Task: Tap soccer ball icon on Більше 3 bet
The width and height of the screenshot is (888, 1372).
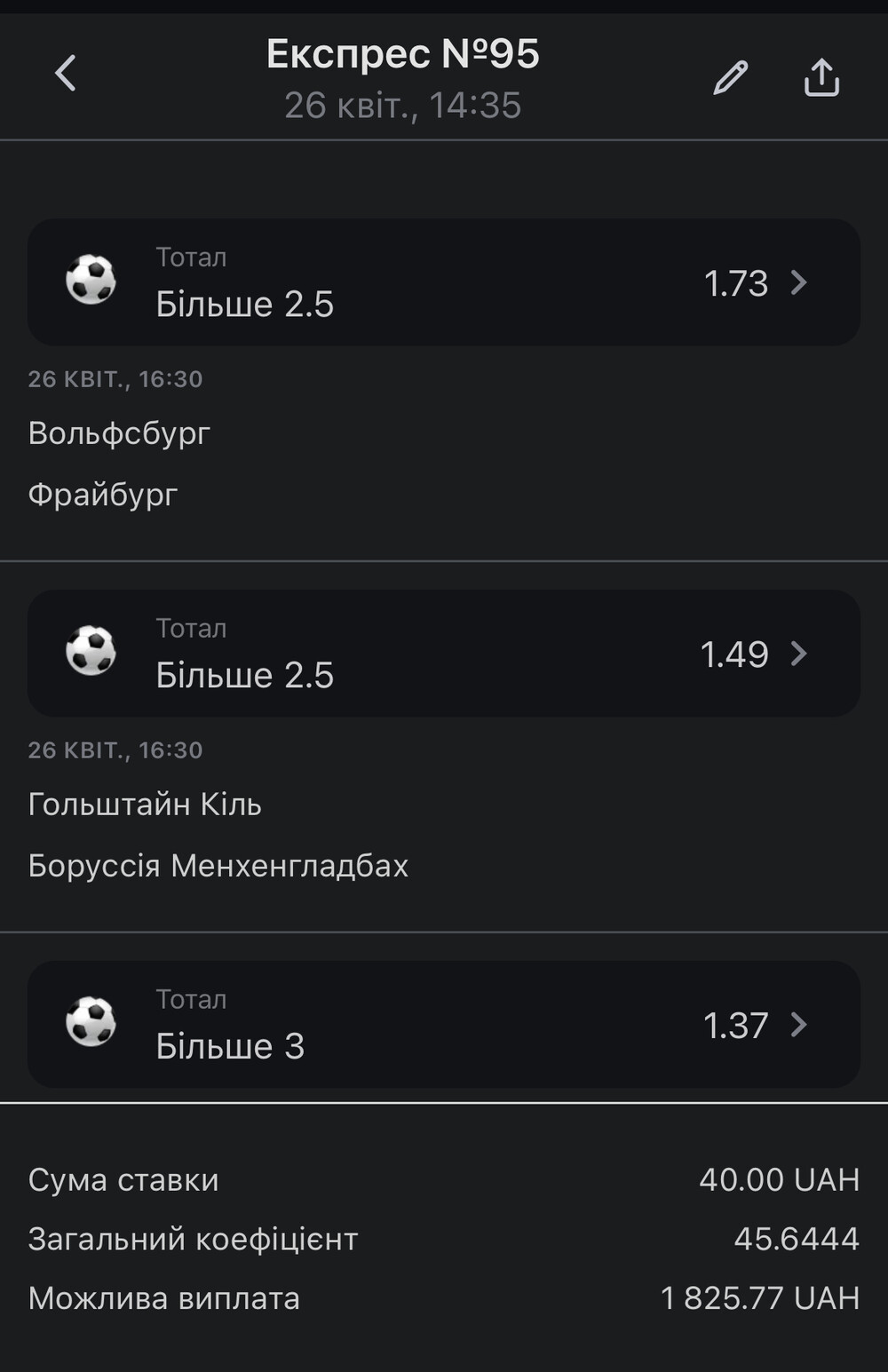Action: tap(91, 1022)
